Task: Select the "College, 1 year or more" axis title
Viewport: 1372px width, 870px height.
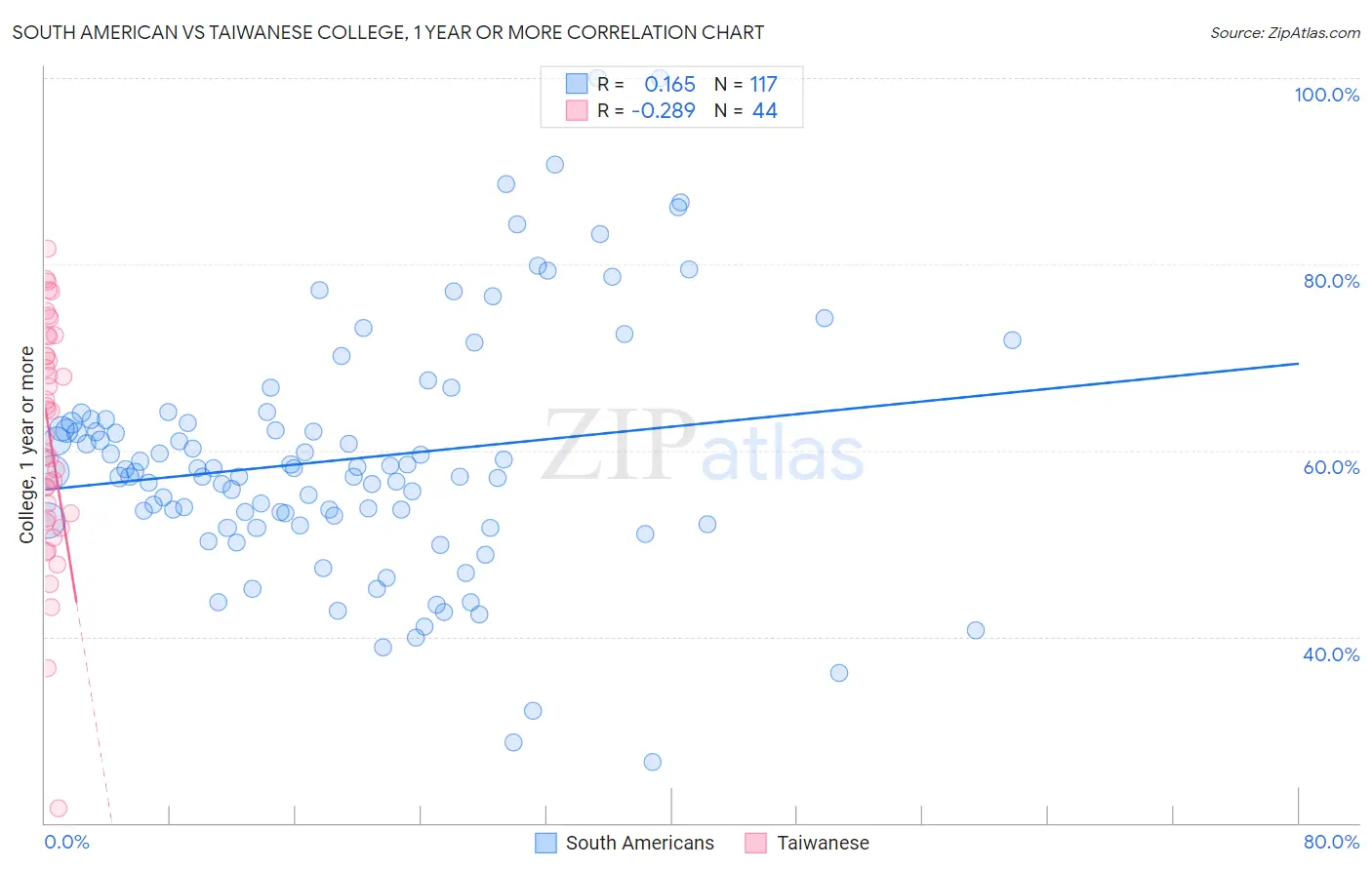Action: pyautogui.click(x=27, y=445)
